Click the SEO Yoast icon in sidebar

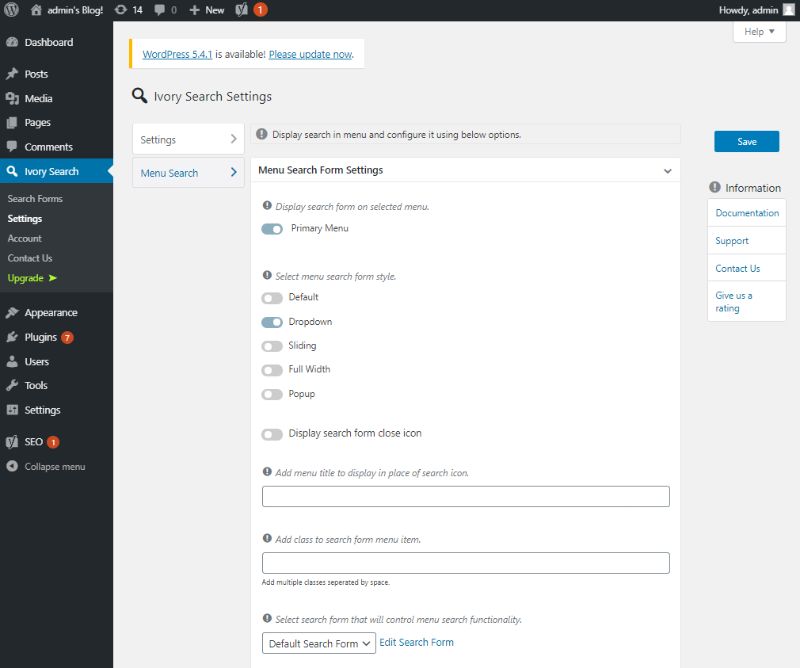(12, 442)
